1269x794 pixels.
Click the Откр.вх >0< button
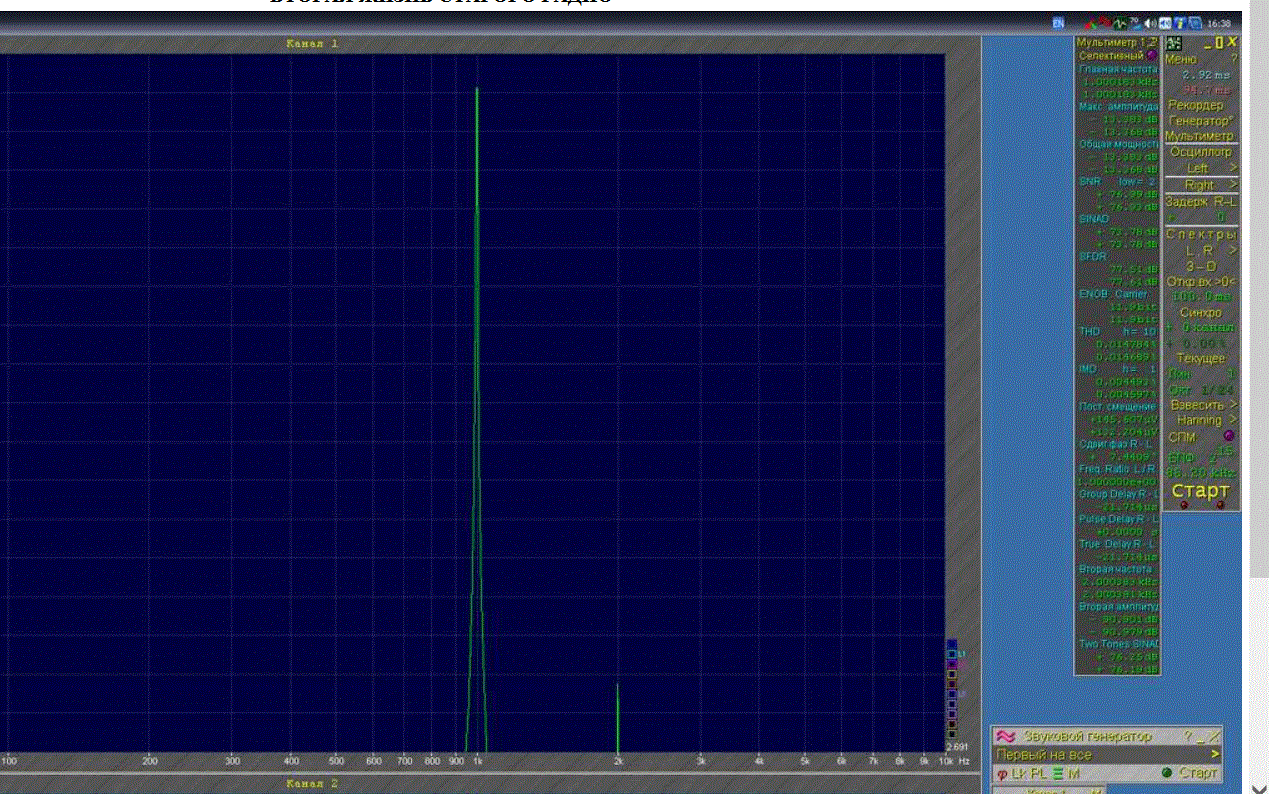coord(1201,282)
